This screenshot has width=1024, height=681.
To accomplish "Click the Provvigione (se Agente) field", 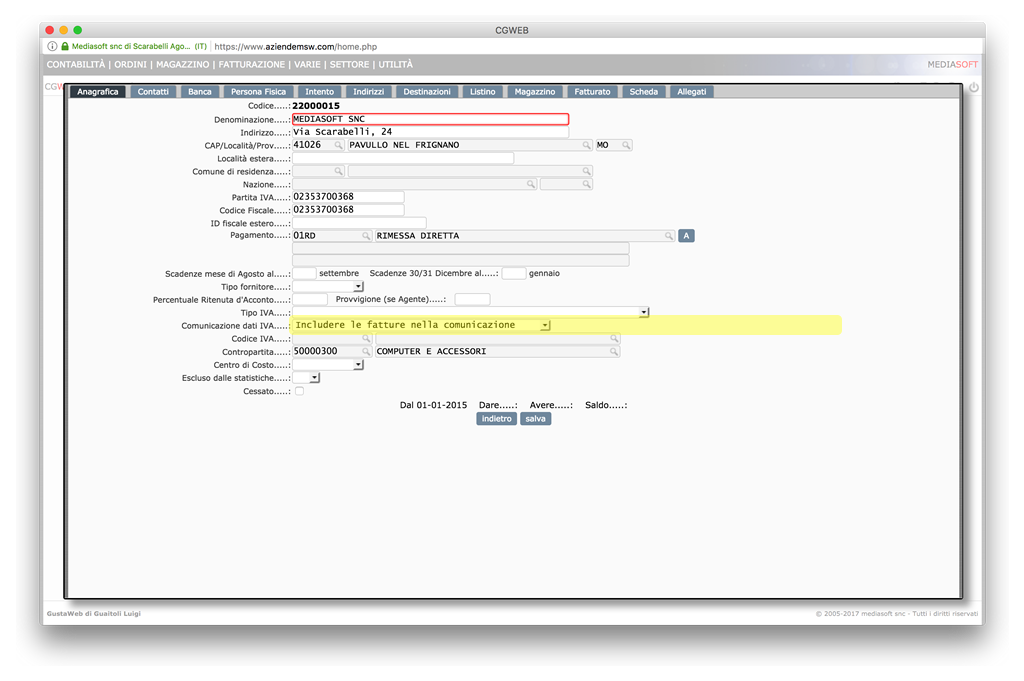I will pos(472,299).
